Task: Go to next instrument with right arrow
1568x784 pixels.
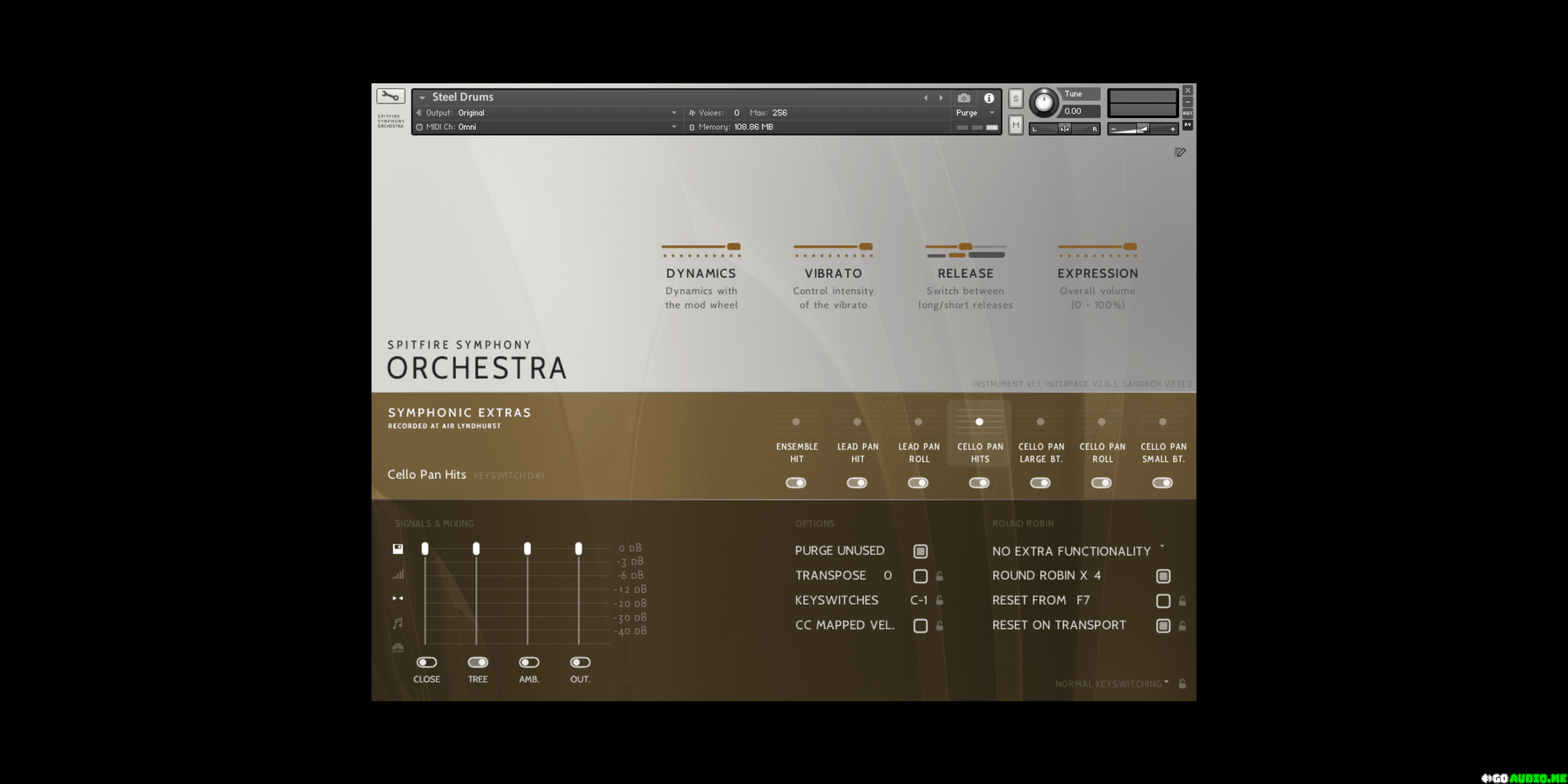Action: 941,98
